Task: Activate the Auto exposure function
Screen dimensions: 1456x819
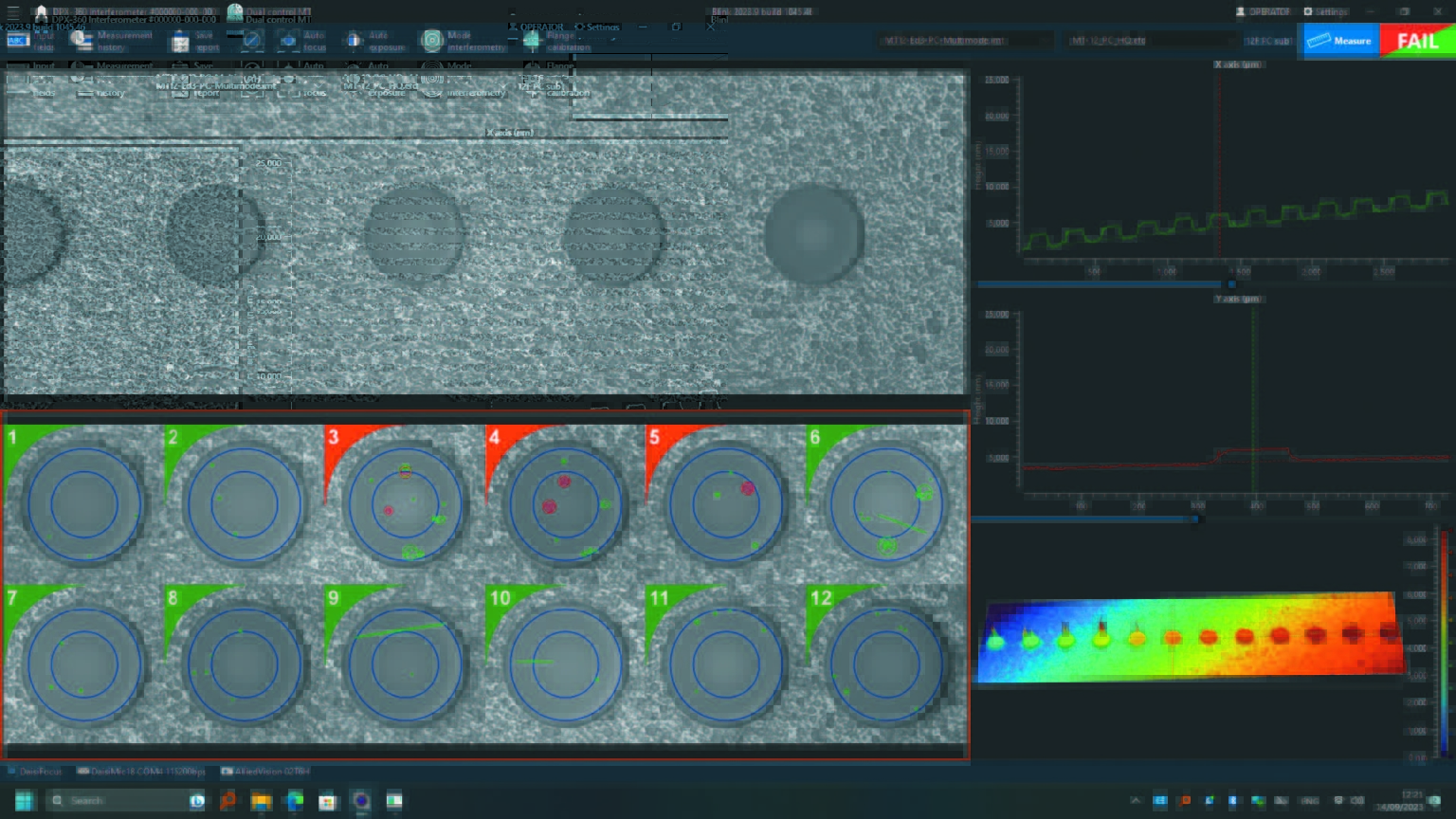Action: pyautogui.click(x=355, y=41)
